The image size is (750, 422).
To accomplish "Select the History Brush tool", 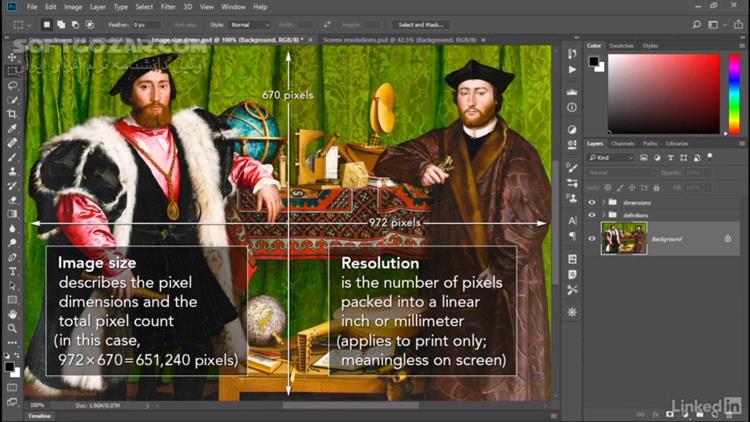I will tap(12, 186).
